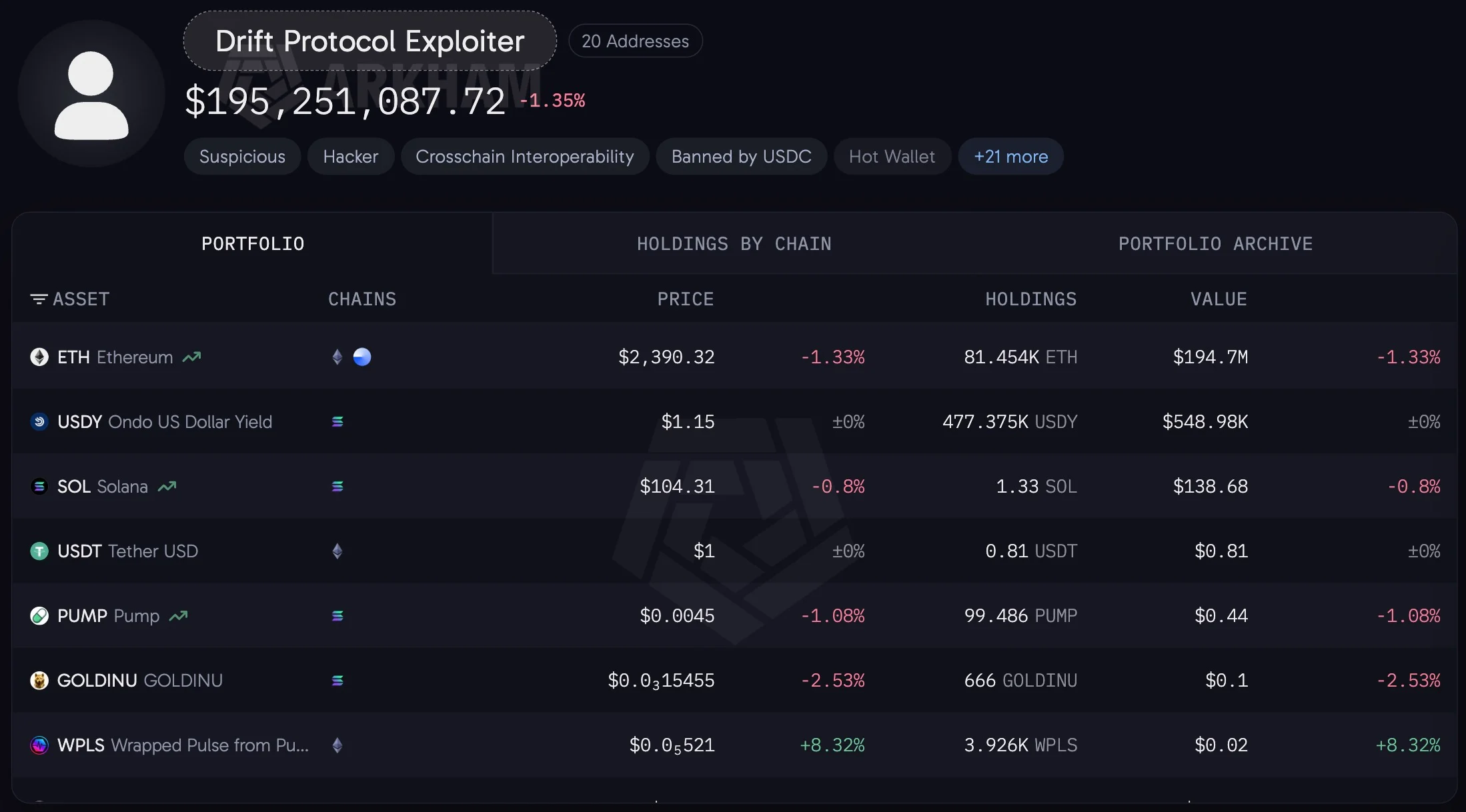Click the +8.32% WPLS price change
Viewport: 1466px width, 812px height.
(832, 745)
